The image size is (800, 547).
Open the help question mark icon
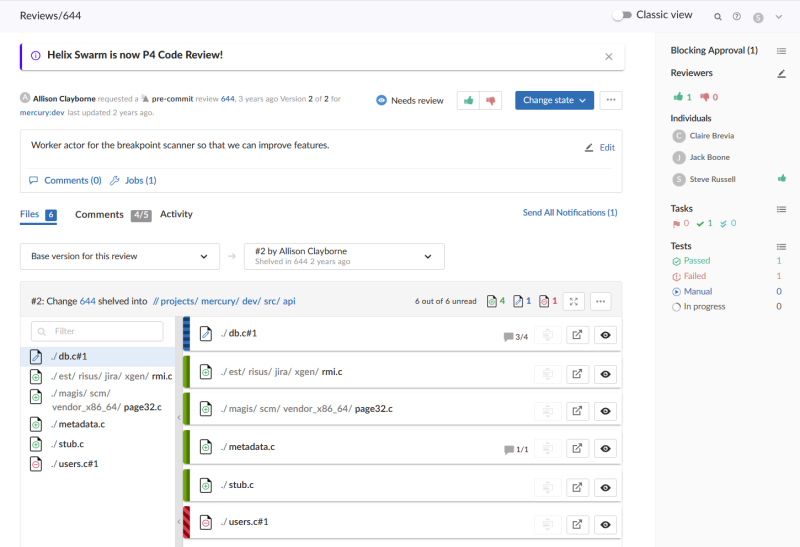[x=737, y=17]
